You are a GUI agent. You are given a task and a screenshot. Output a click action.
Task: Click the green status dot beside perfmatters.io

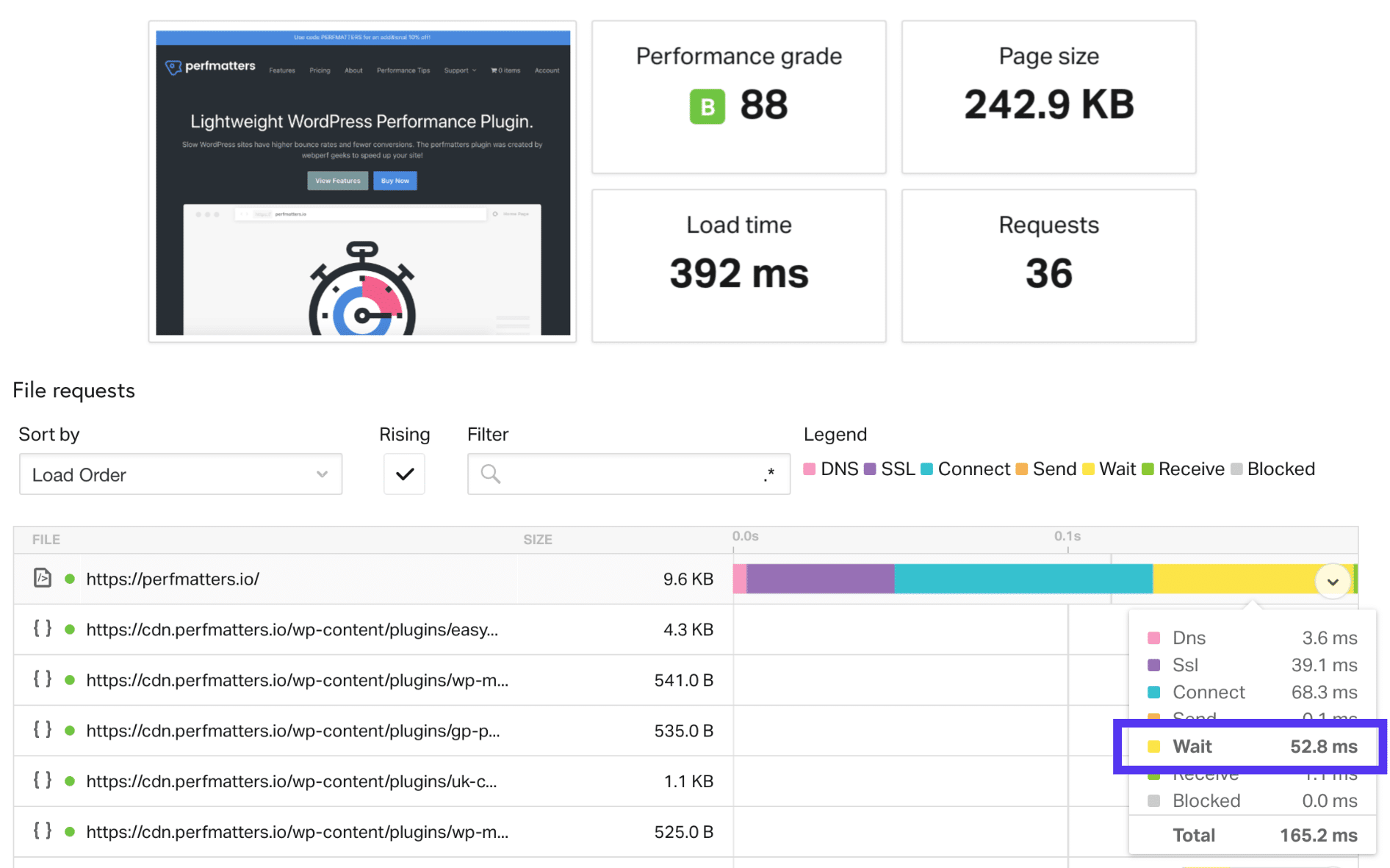[70, 579]
